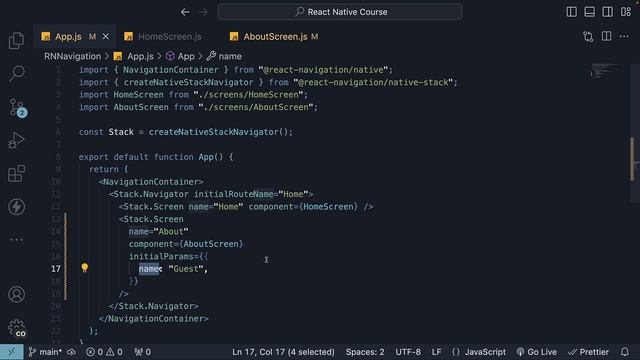
Task: Switch to the AboutScreen.js tab
Action: (x=275, y=37)
